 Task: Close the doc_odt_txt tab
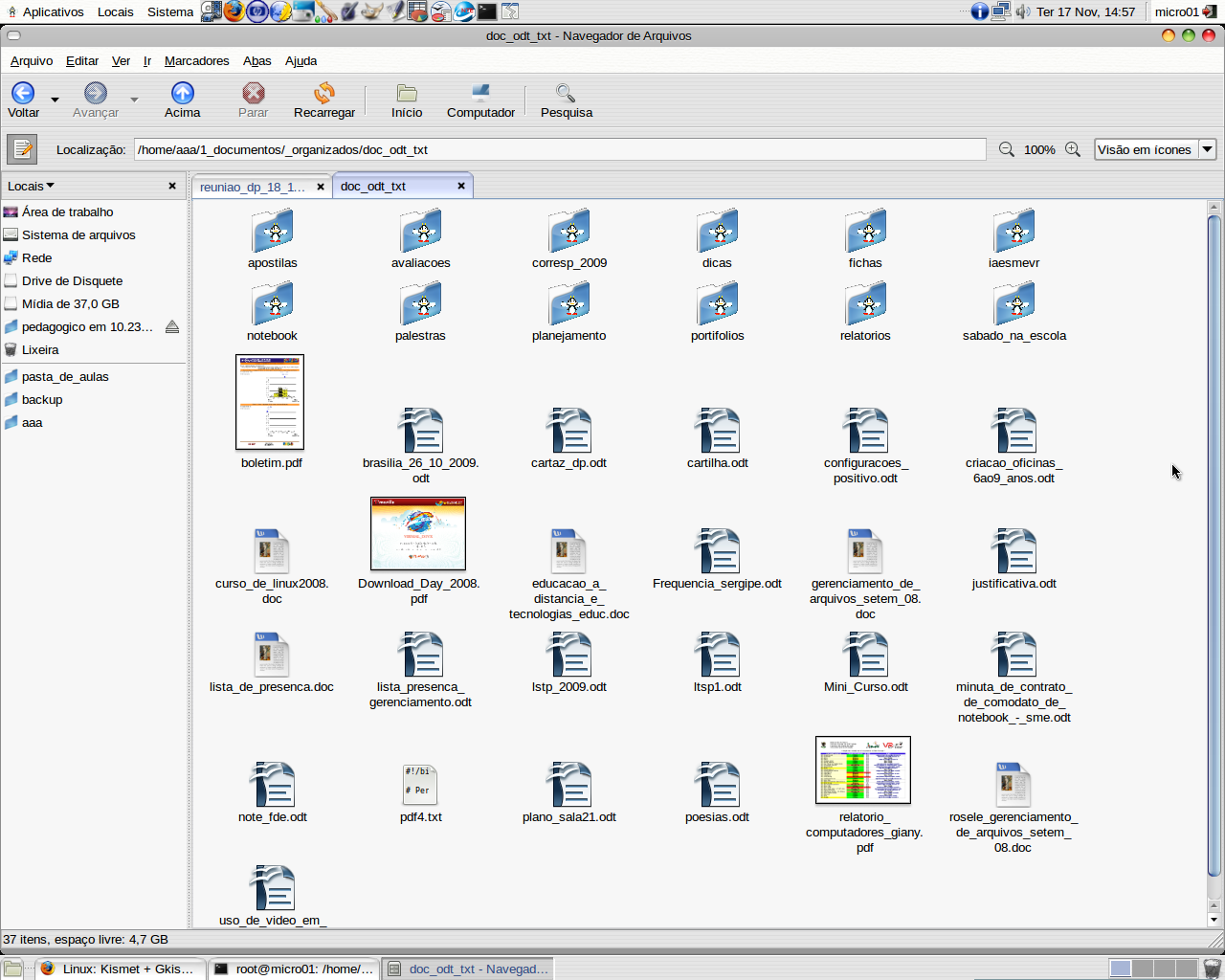461,186
